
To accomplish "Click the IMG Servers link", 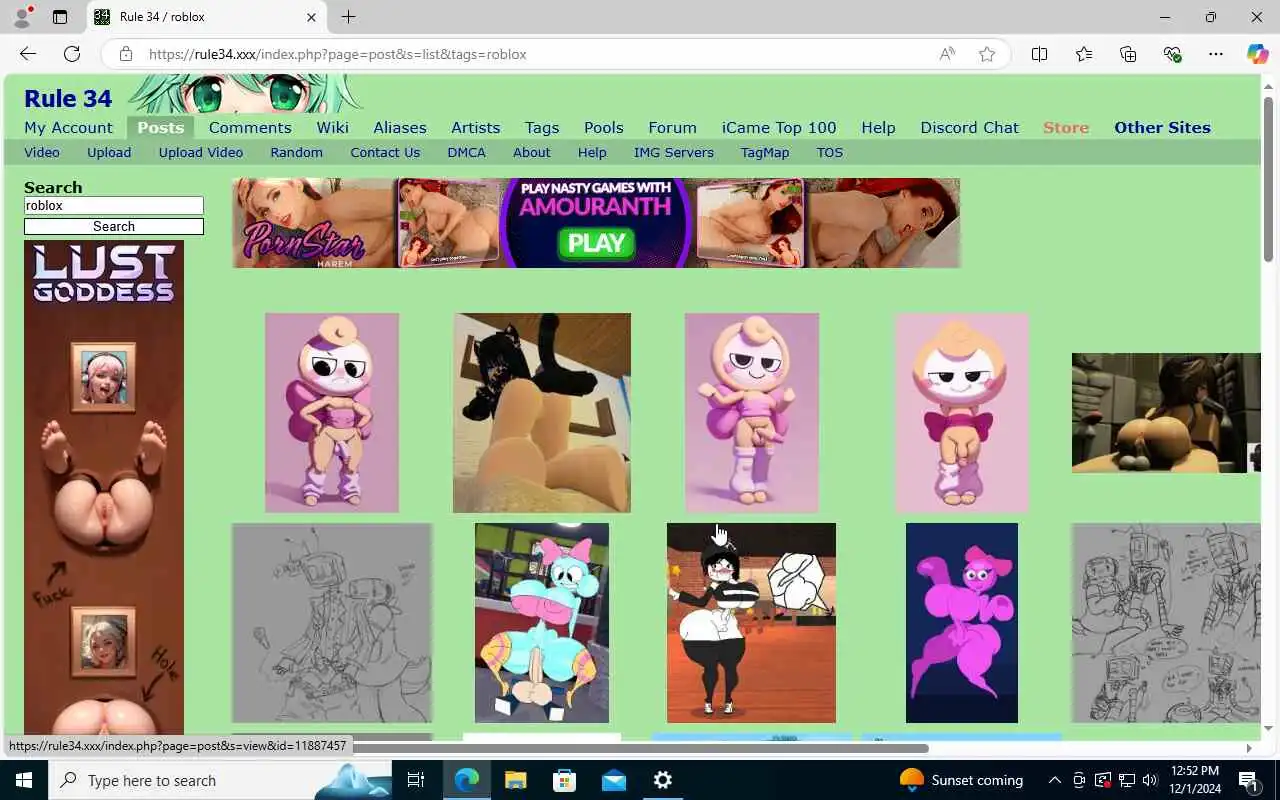I will (x=674, y=152).
